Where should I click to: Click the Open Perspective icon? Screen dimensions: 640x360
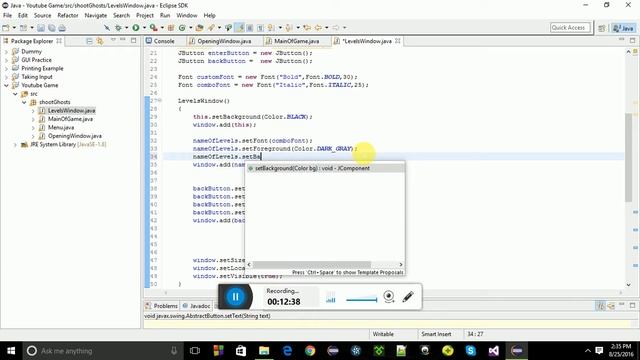602,28
